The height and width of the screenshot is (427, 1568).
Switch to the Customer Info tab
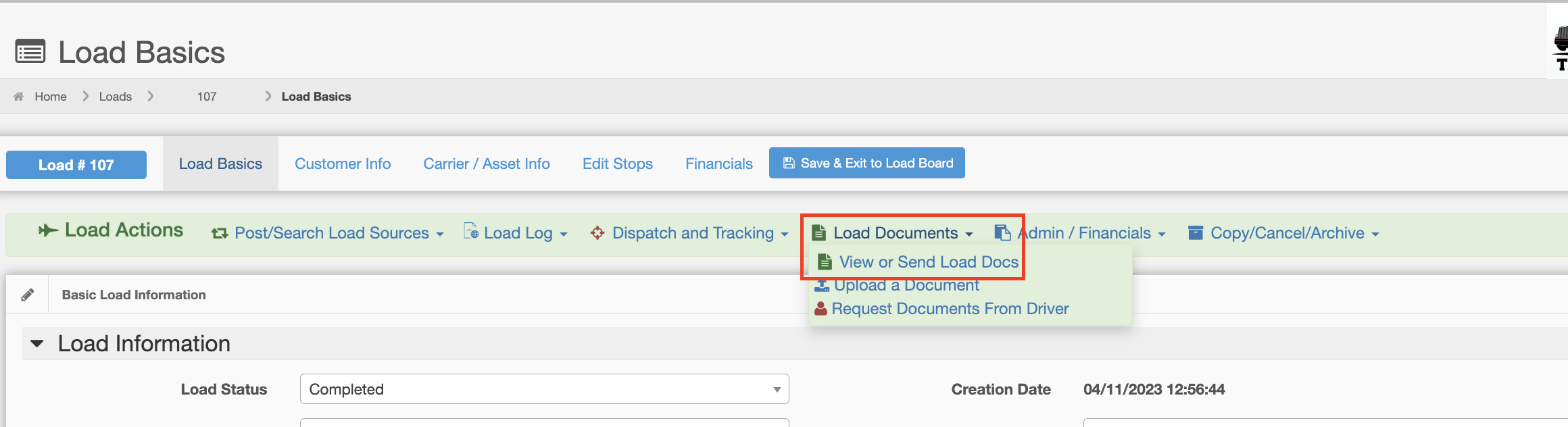pos(343,164)
